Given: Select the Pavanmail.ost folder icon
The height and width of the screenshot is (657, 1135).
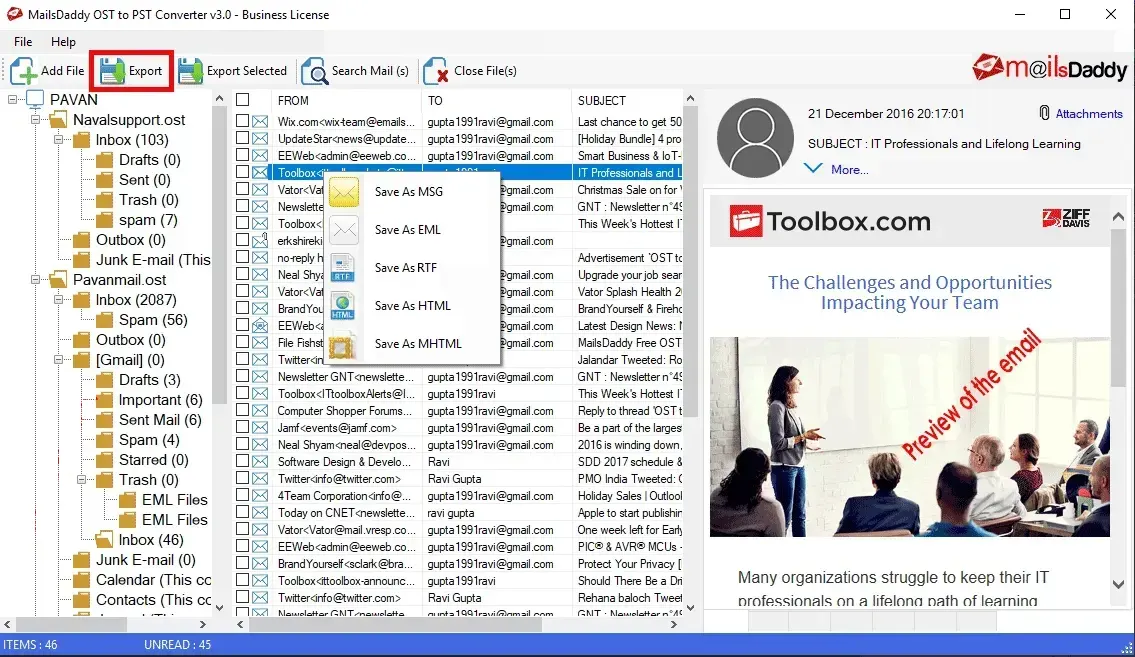Looking at the screenshot, I should 58,279.
